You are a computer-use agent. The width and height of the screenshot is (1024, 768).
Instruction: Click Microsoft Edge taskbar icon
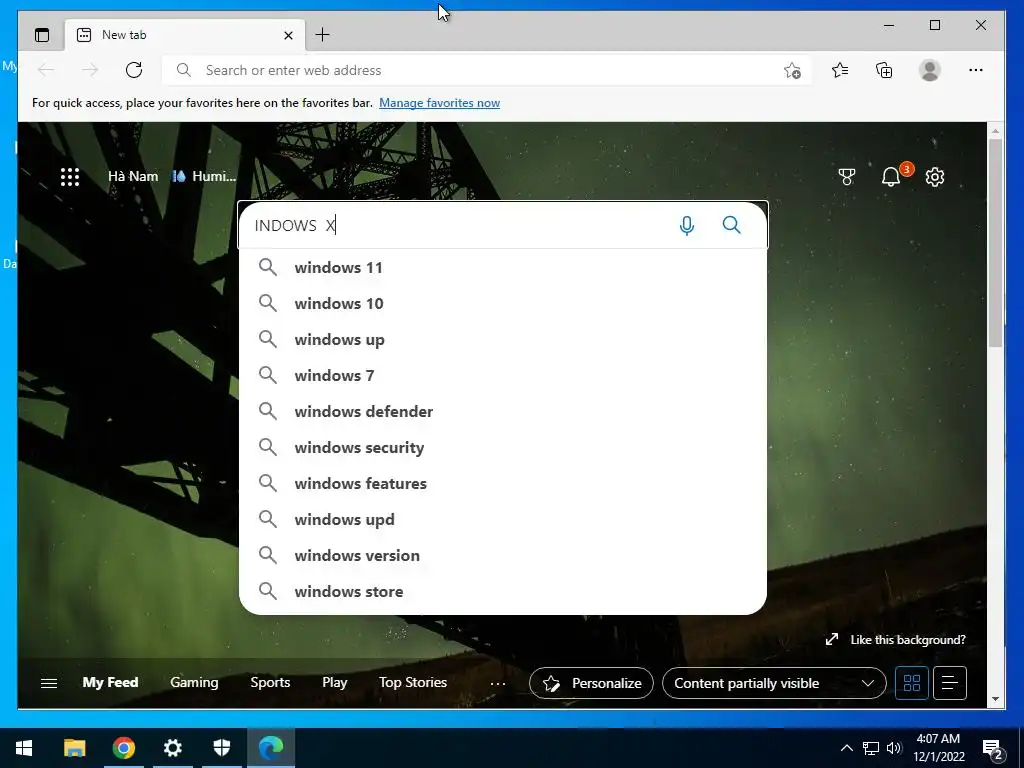(x=271, y=748)
